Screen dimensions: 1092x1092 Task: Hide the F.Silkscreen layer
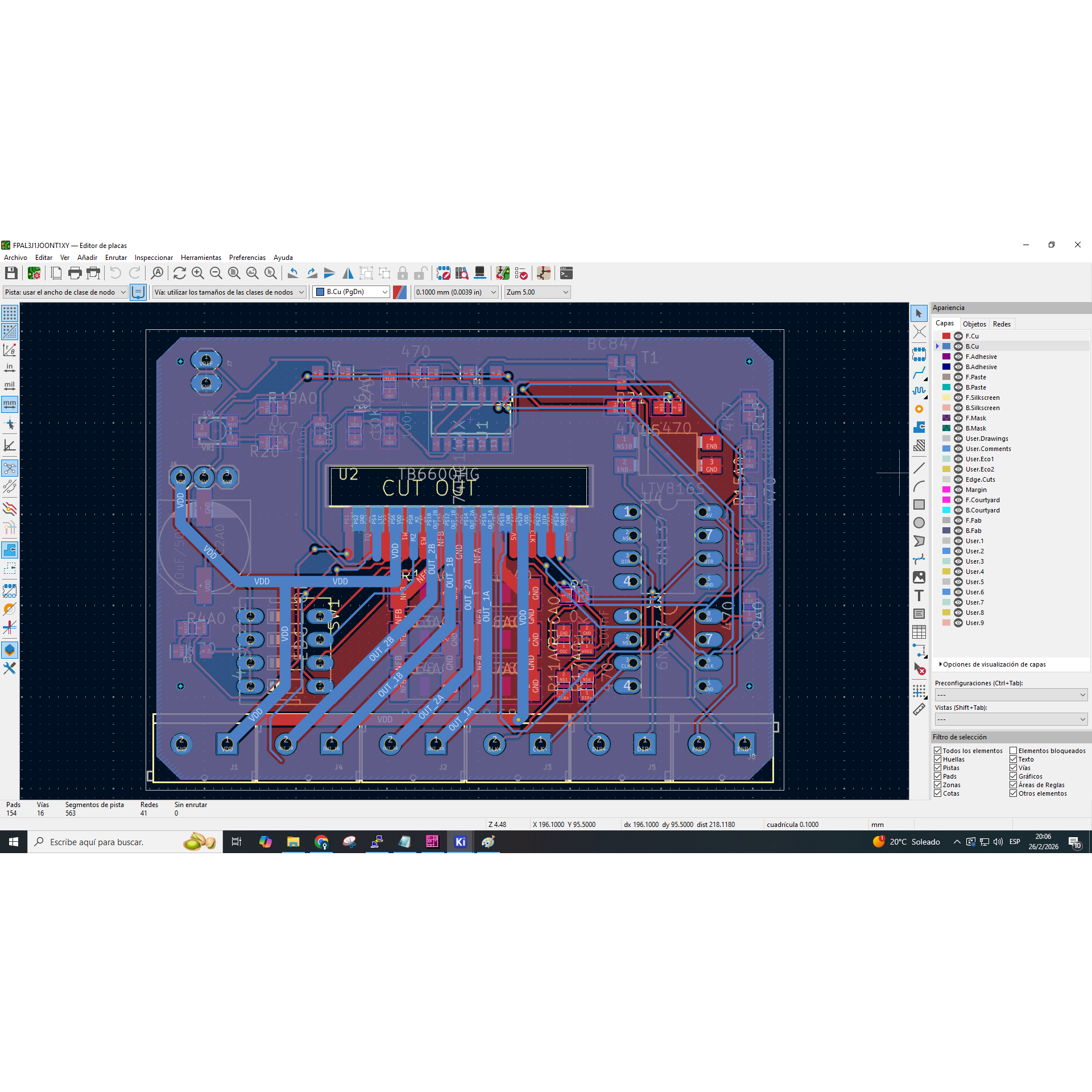click(x=958, y=398)
